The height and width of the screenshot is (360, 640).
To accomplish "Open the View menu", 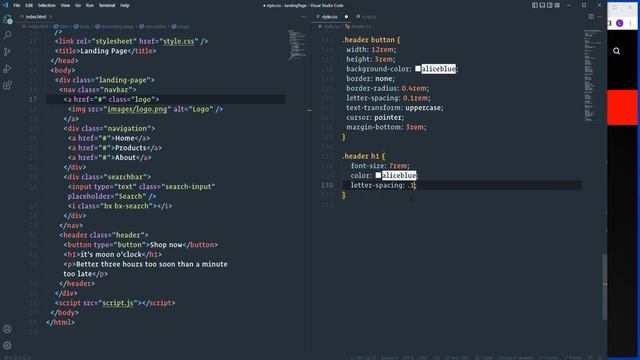I will pyautogui.click(x=65, y=5).
